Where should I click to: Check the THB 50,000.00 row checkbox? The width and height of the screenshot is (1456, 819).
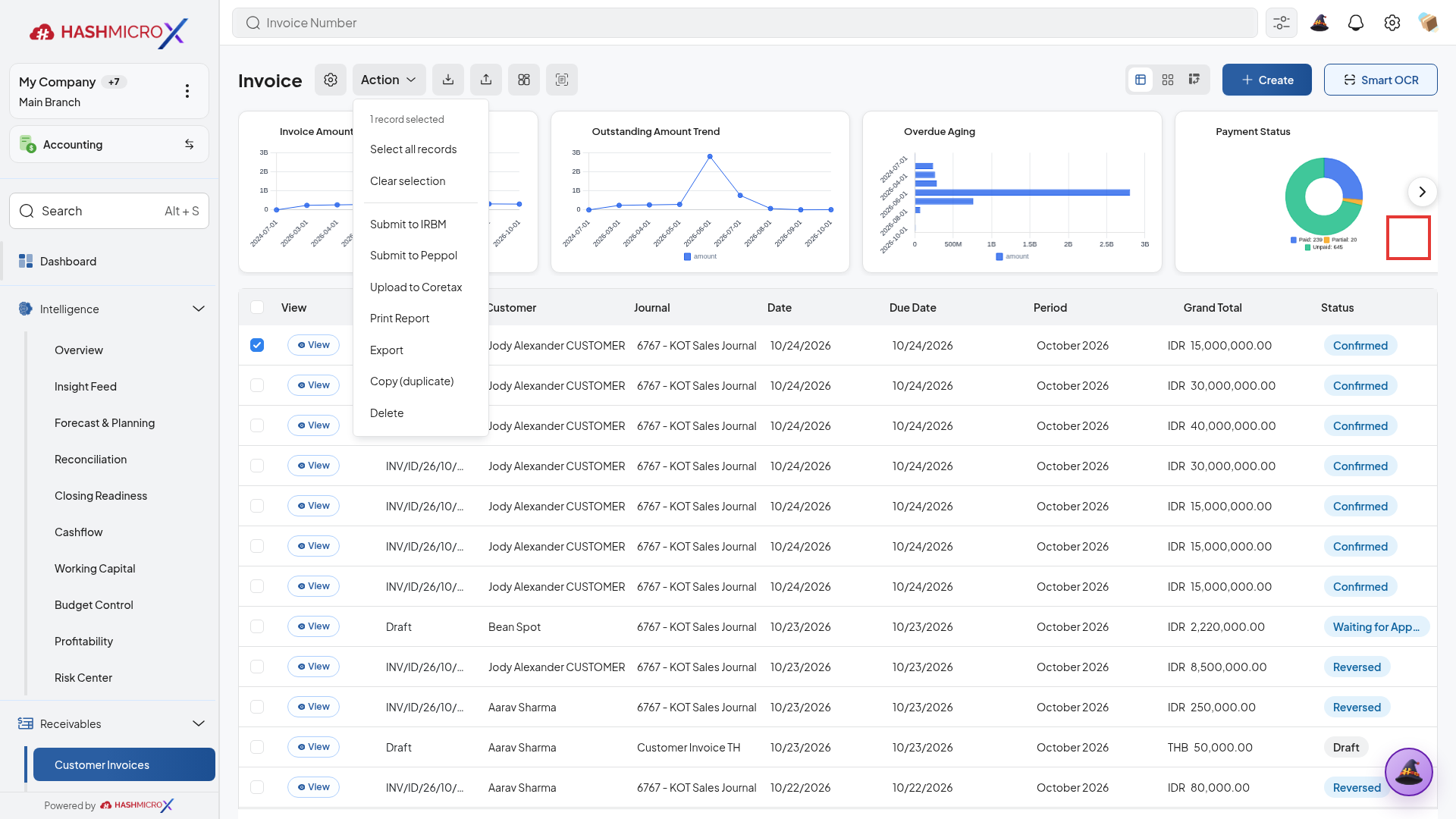pyautogui.click(x=257, y=747)
